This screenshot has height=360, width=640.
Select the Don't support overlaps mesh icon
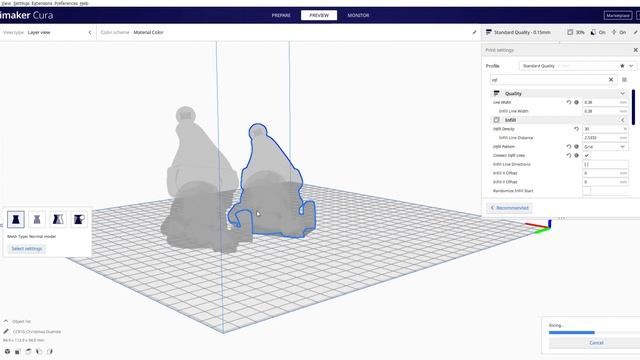[x=79, y=220]
